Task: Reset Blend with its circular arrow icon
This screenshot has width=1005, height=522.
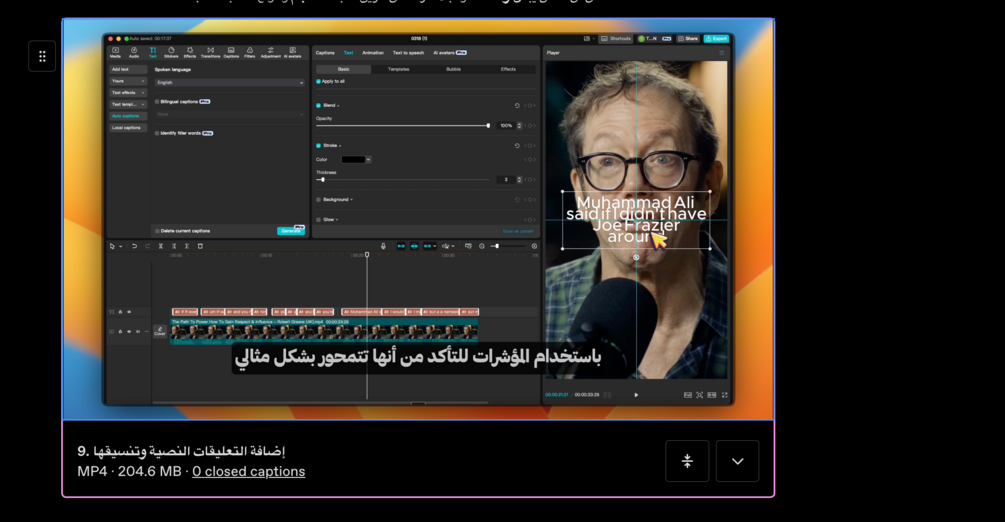Action: 517,105
